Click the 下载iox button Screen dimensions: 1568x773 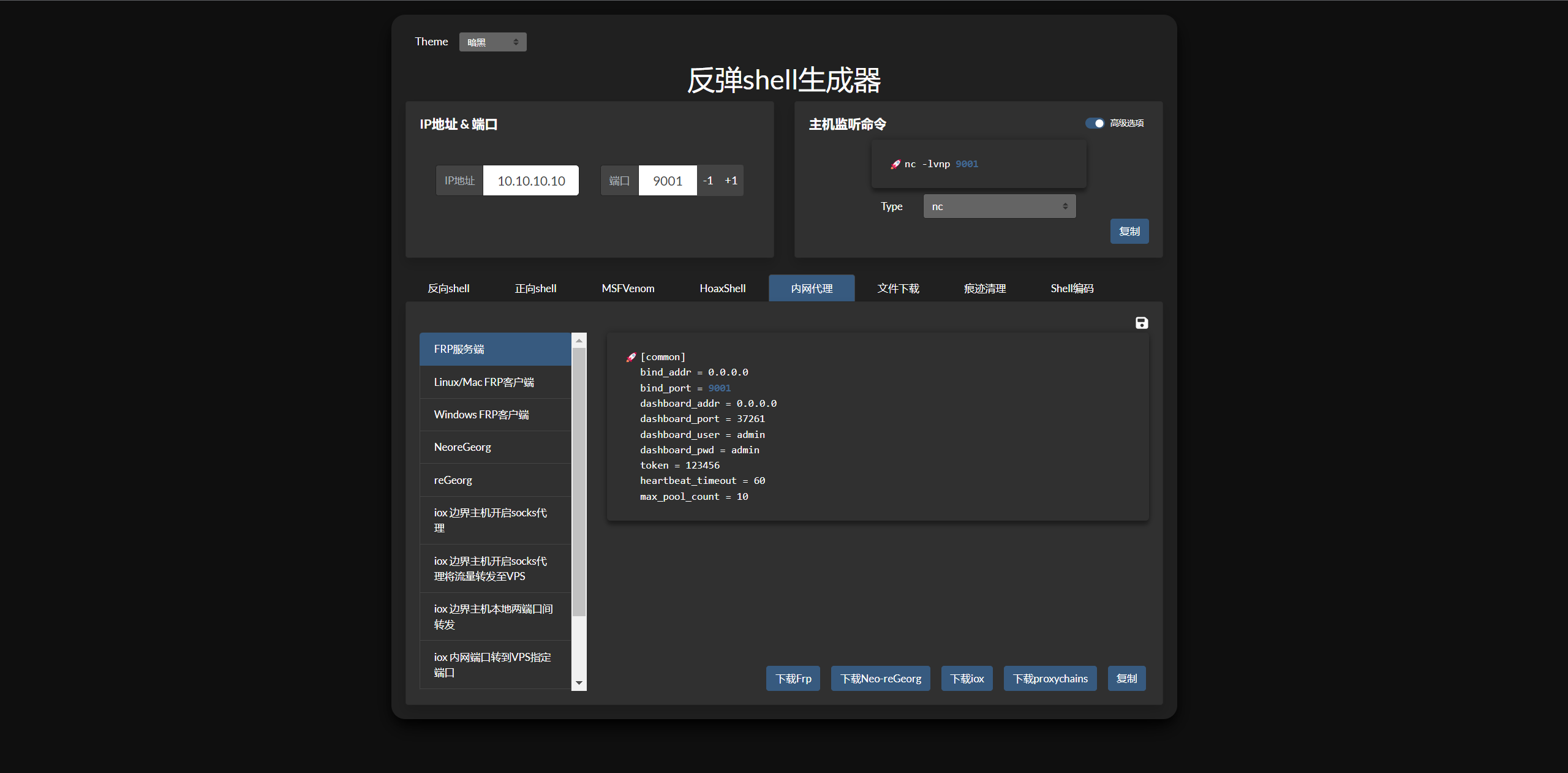click(x=967, y=678)
